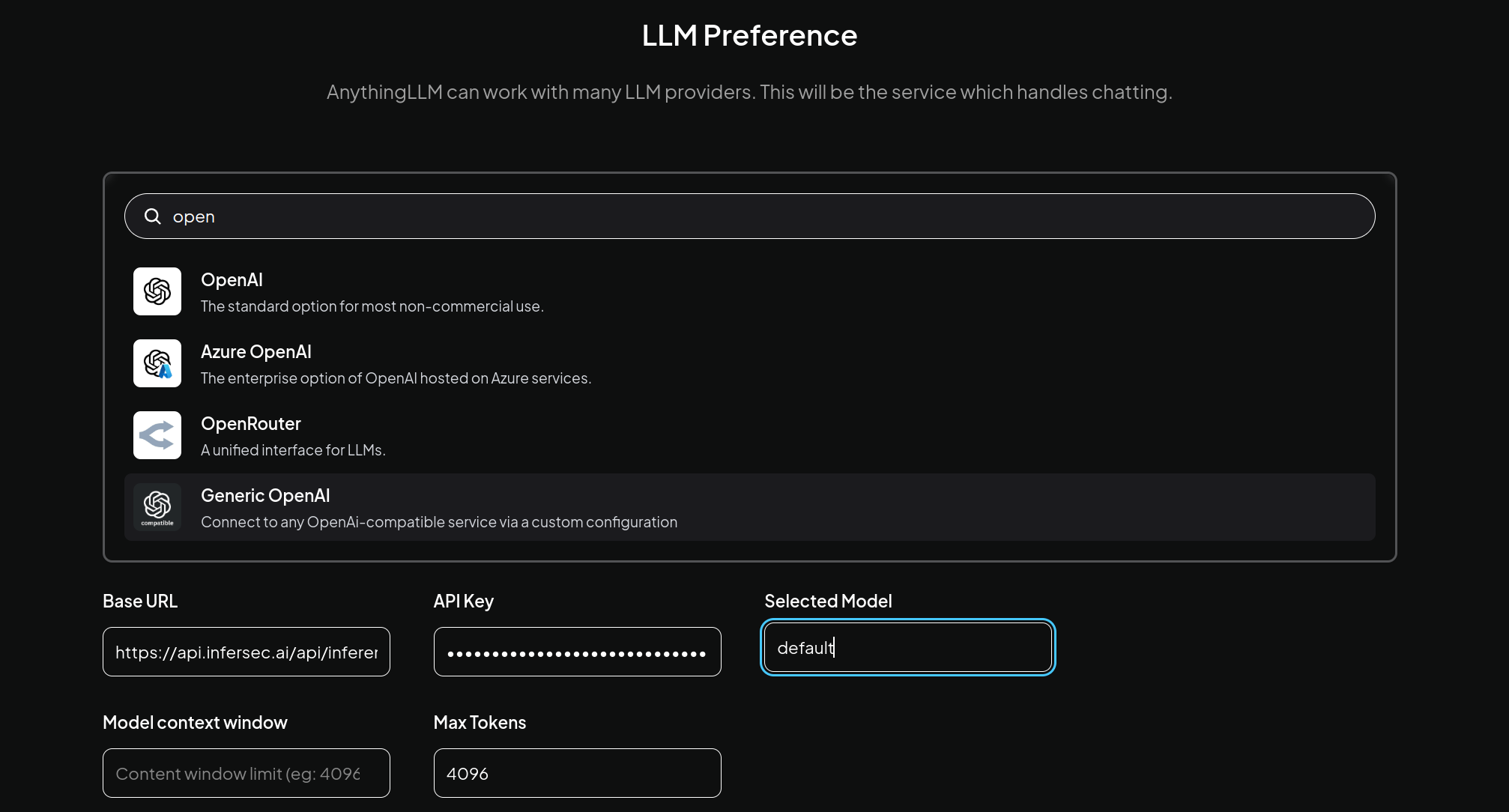This screenshot has height=812, width=1509.
Task: Edit the Max Tokens value 4096
Action: (x=578, y=773)
